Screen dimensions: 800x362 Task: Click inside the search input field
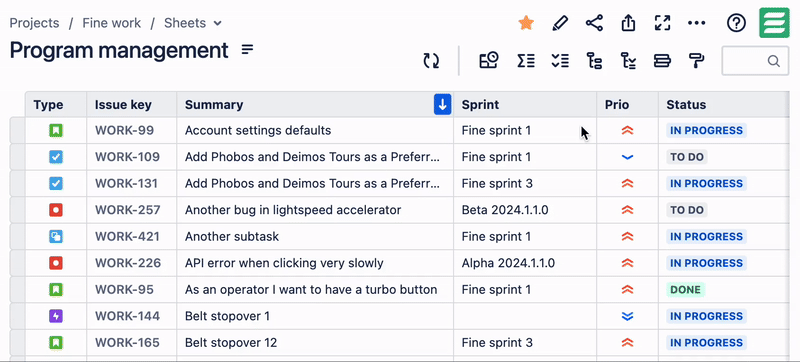(755, 61)
